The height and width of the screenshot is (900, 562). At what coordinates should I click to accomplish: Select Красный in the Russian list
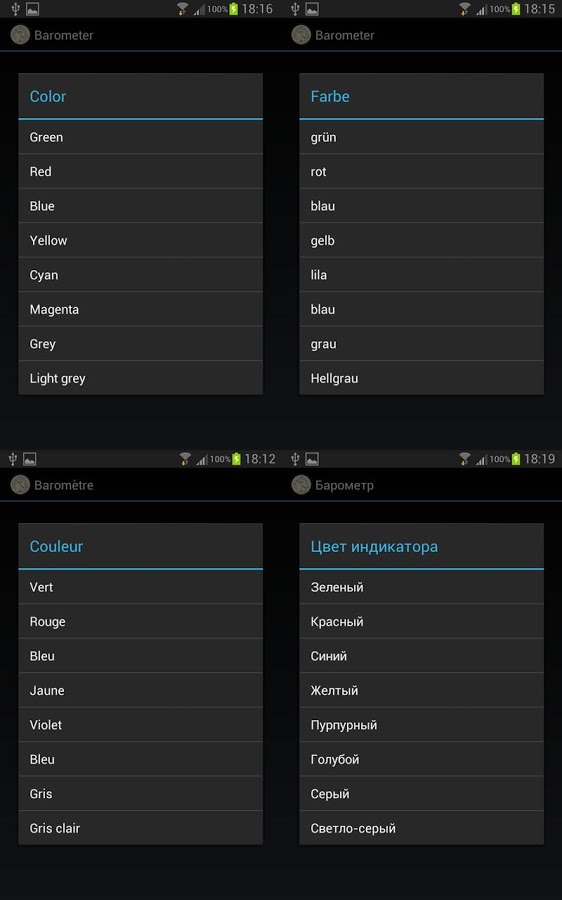tap(421, 622)
